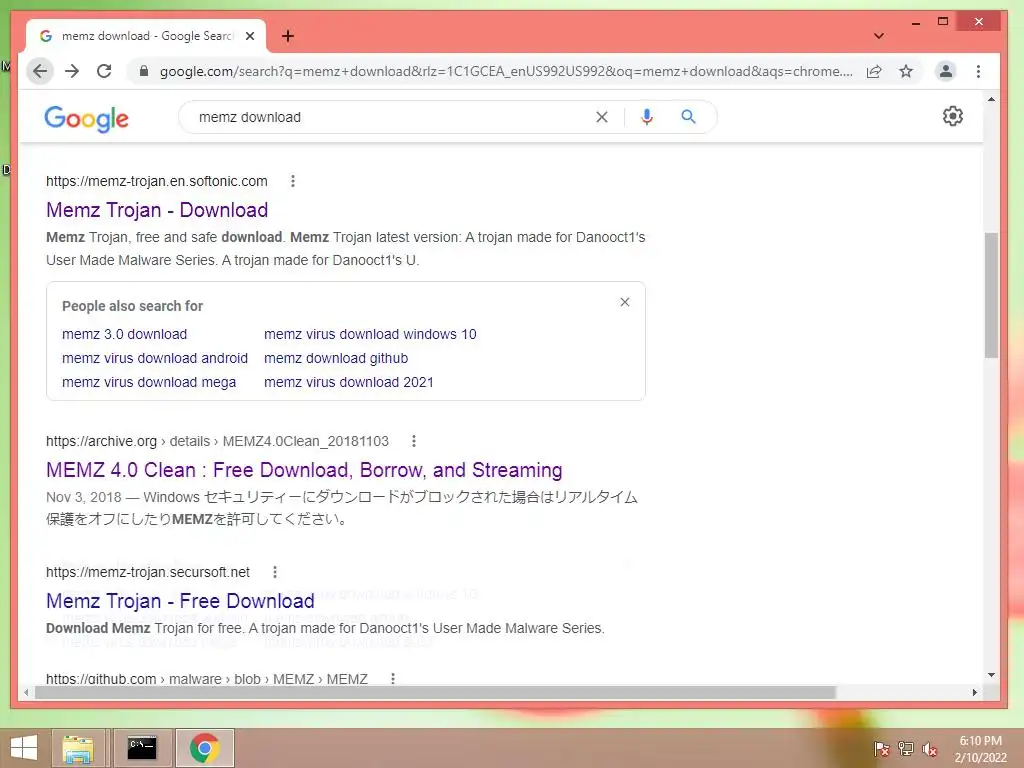Screen dimensions: 1024x768
Task: Click vertical scrollbar thumb
Action: [x=991, y=295]
